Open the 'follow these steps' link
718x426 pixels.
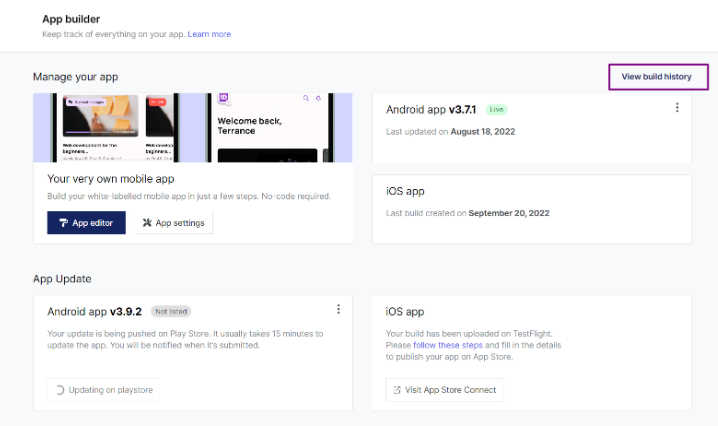pyautogui.click(x=448, y=345)
